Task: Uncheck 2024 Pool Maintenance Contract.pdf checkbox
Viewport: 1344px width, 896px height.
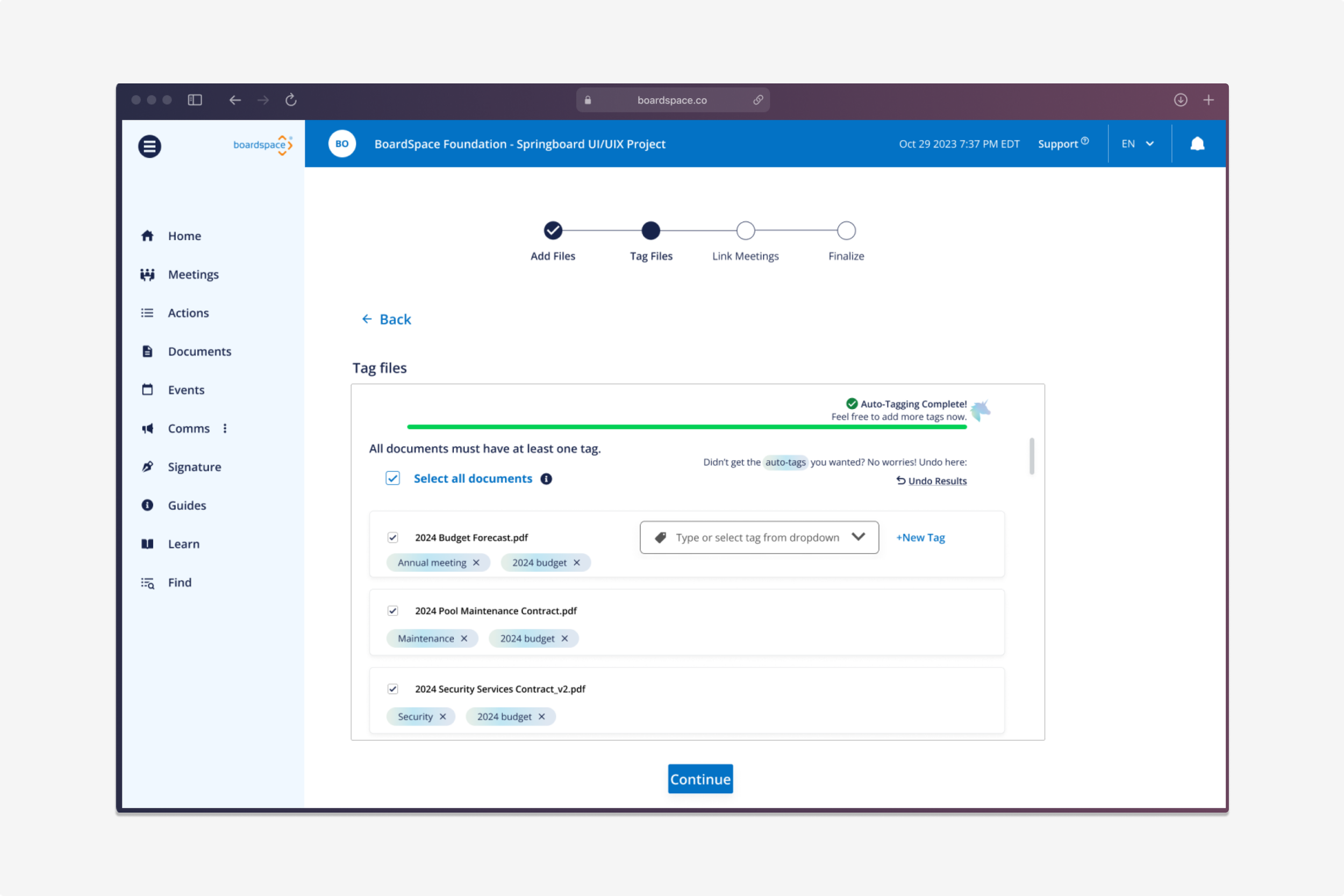Action: coord(392,611)
